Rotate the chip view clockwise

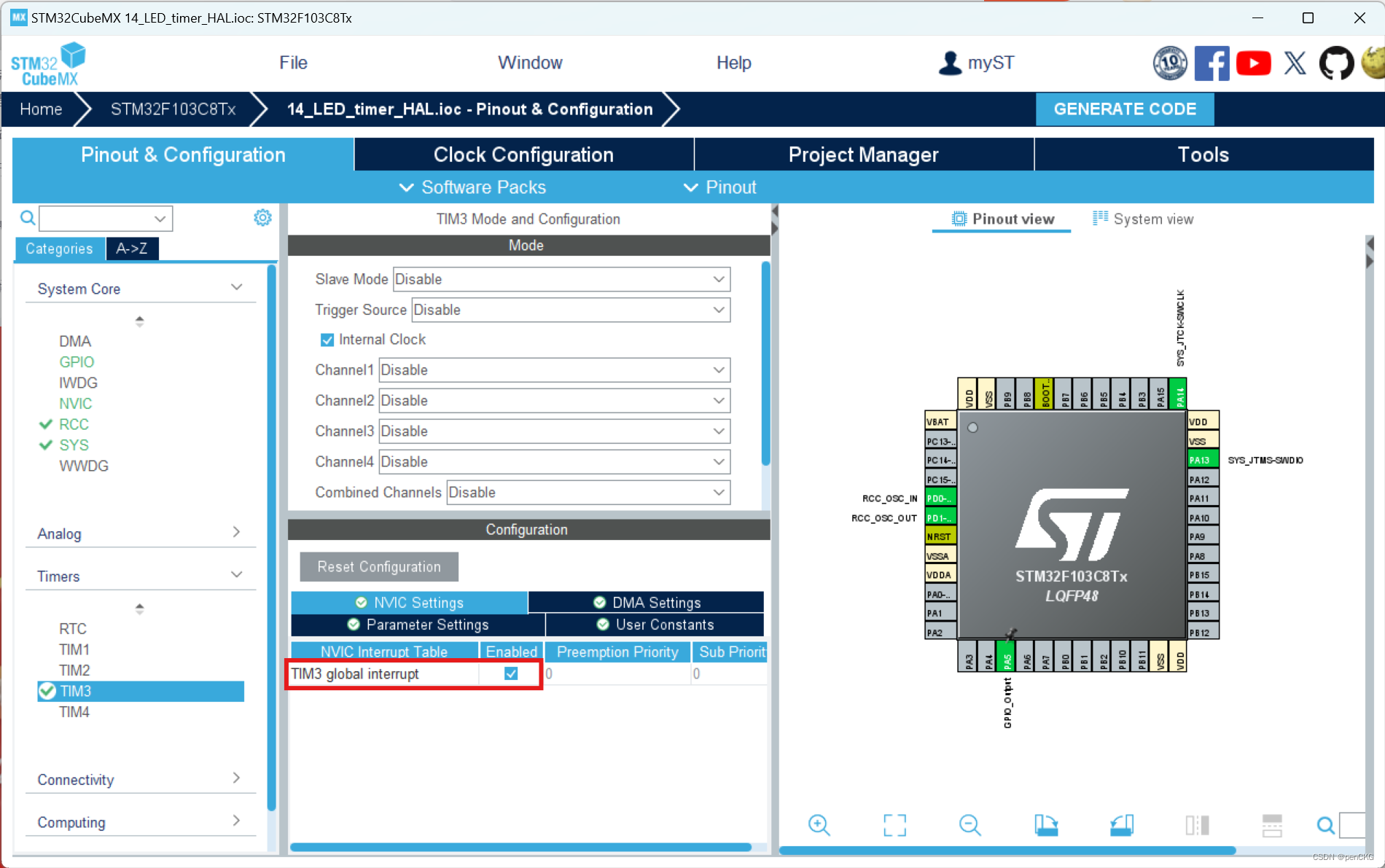[x=1047, y=825]
